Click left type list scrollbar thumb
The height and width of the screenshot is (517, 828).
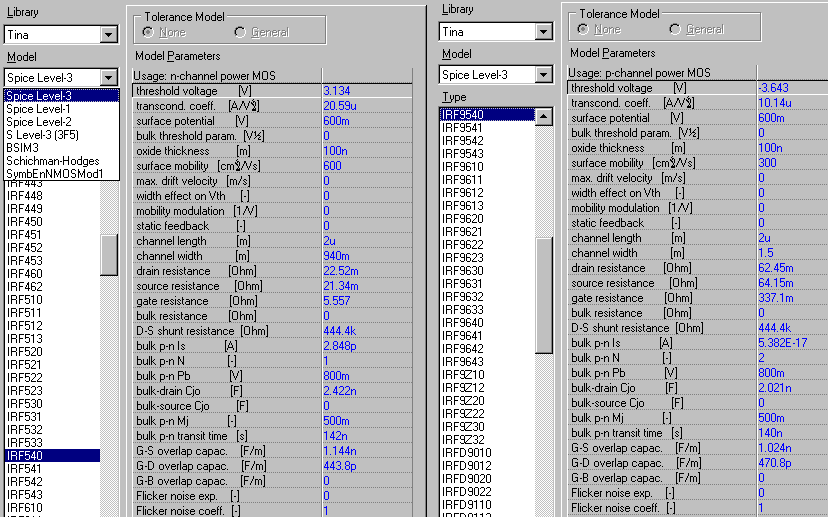click(109, 255)
